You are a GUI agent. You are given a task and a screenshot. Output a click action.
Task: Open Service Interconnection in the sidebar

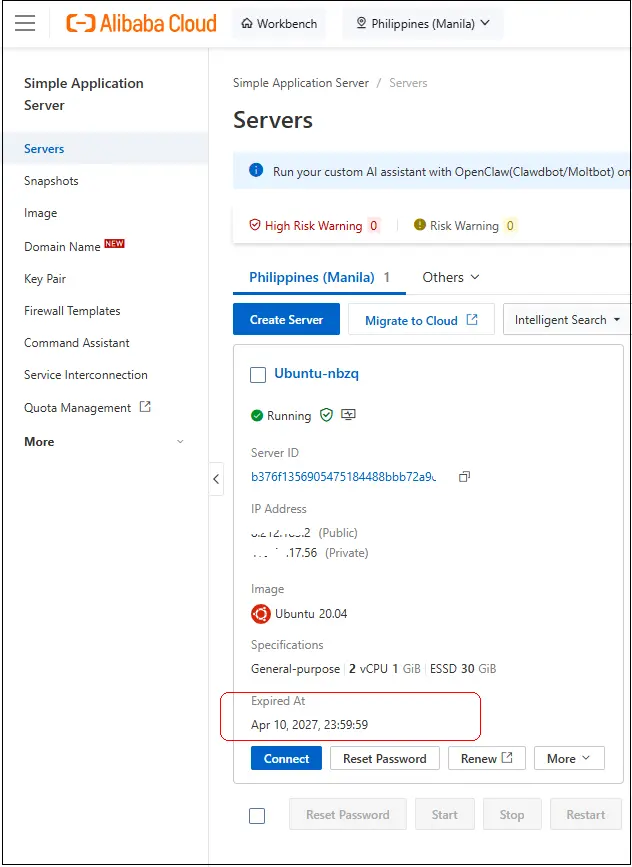(x=86, y=375)
